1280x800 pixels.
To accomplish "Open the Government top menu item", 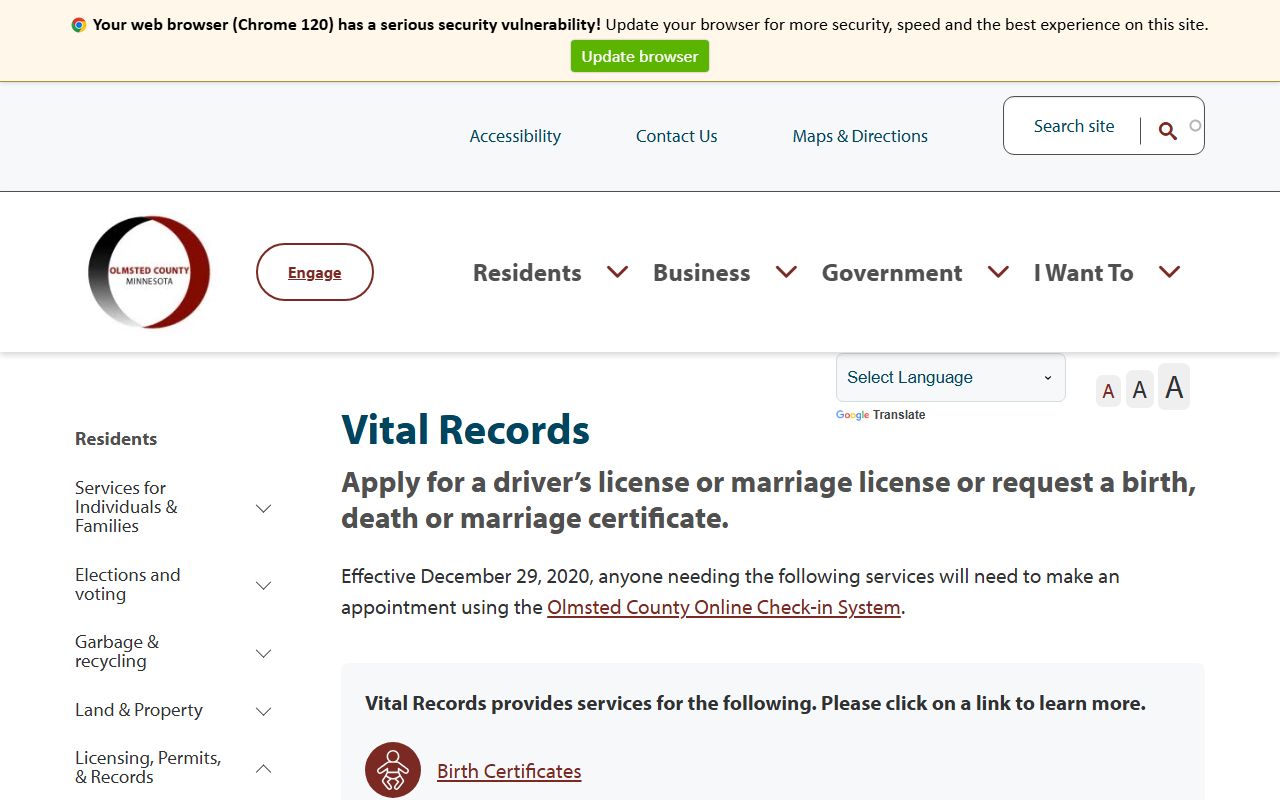I will tap(892, 272).
